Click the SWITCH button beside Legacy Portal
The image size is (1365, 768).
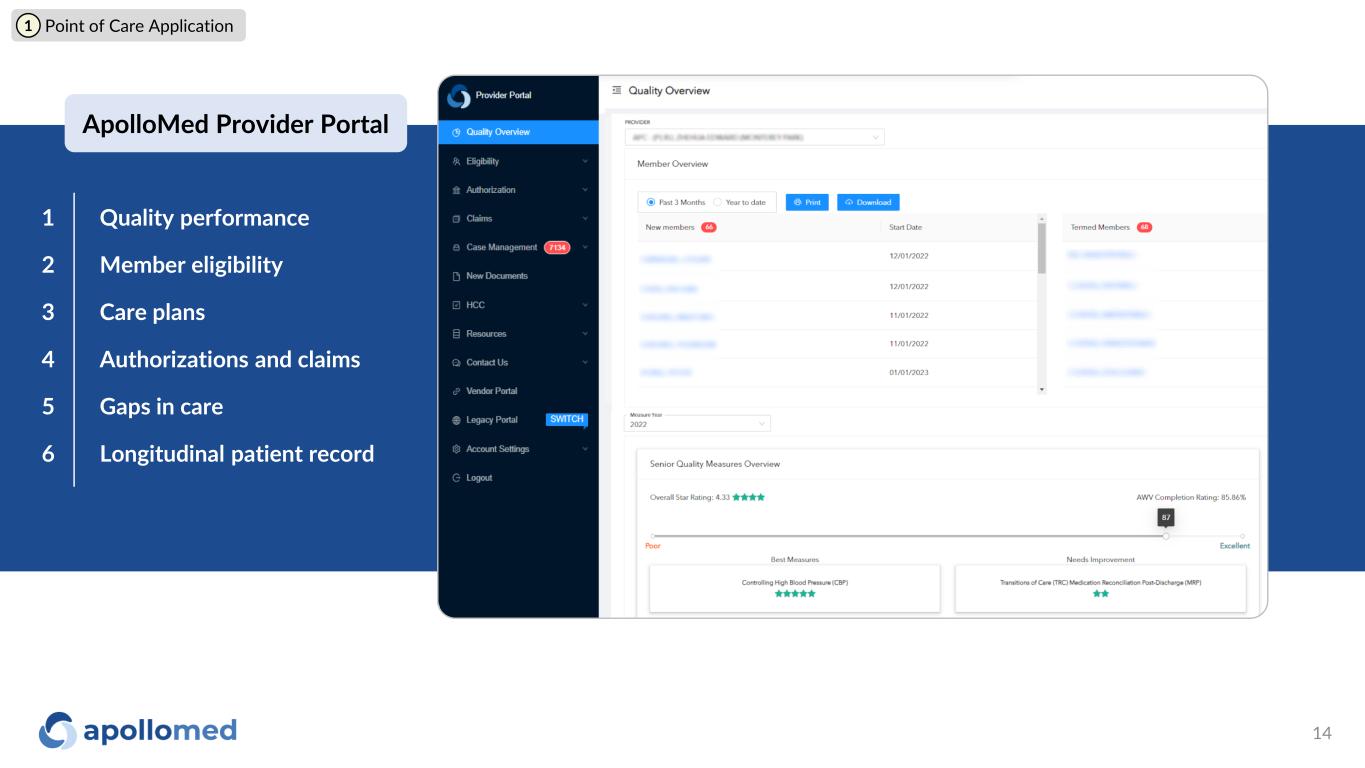pyautogui.click(x=566, y=420)
